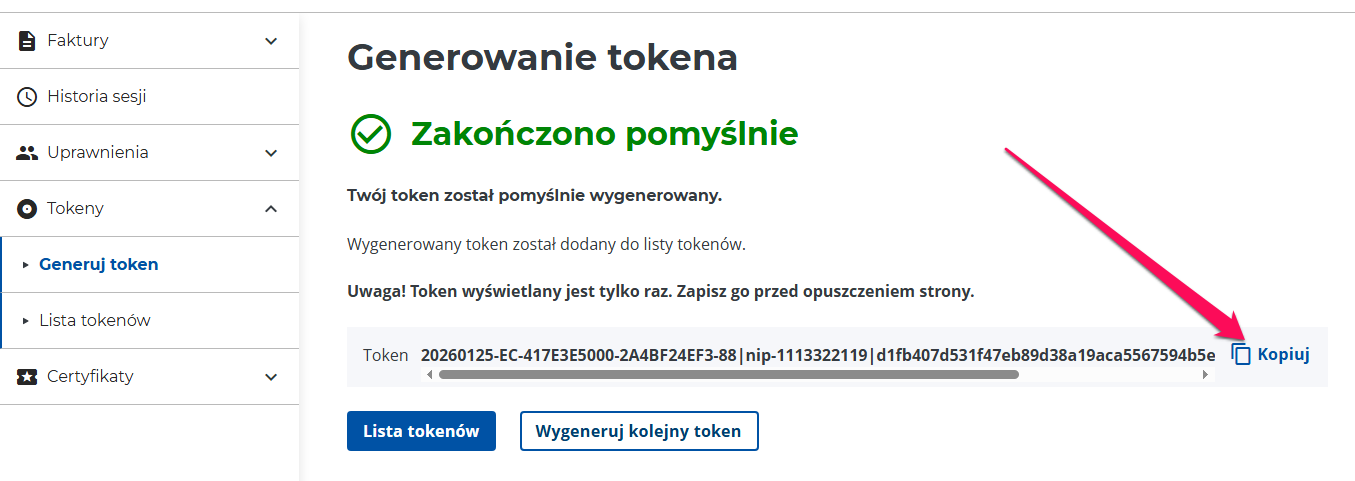Open Lista tokenów submenu item
This screenshot has width=1355, height=481.
click(94, 321)
